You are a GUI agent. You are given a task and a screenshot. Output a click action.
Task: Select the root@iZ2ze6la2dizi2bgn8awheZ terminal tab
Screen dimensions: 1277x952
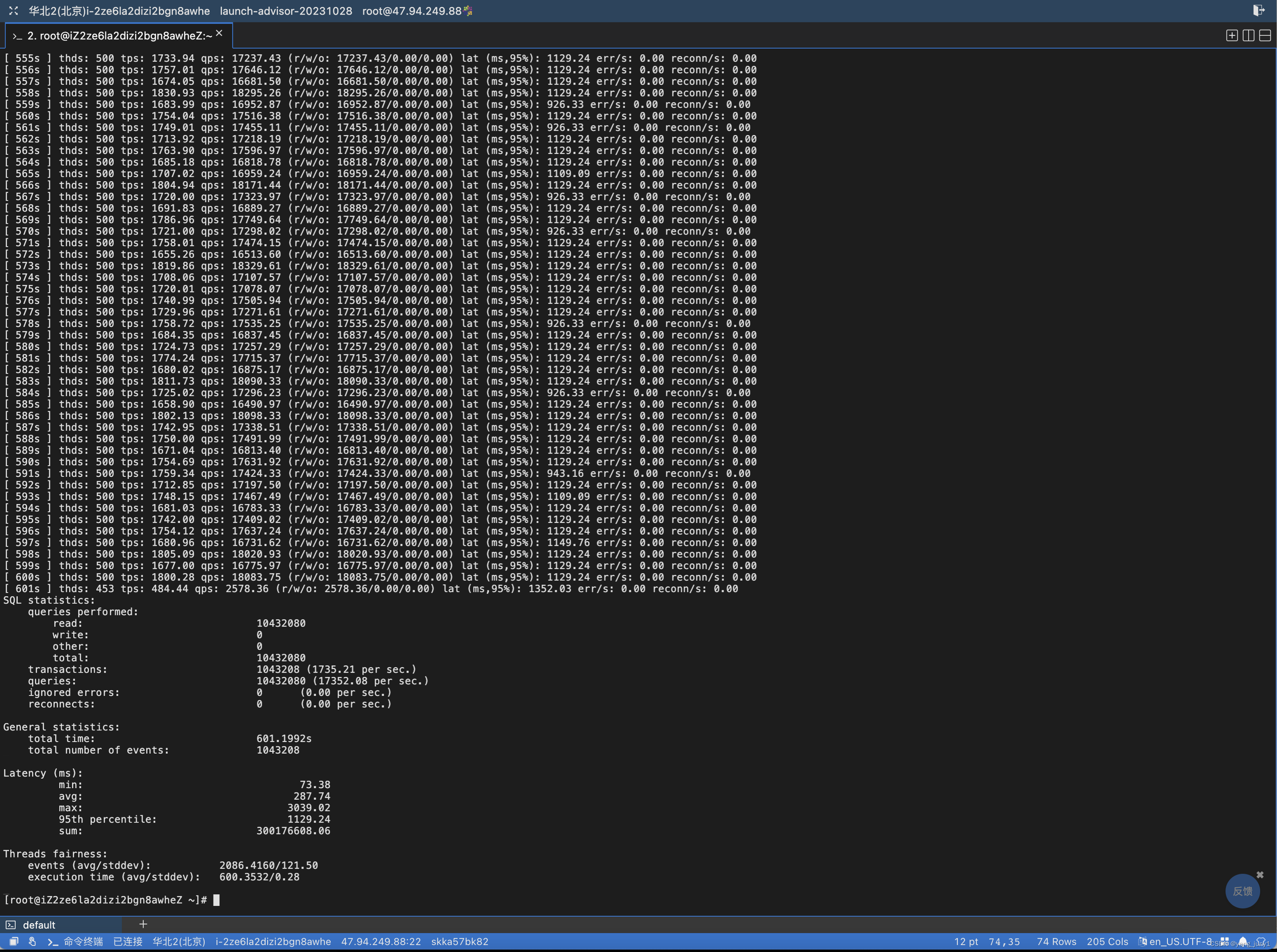(x=119, y=36)
